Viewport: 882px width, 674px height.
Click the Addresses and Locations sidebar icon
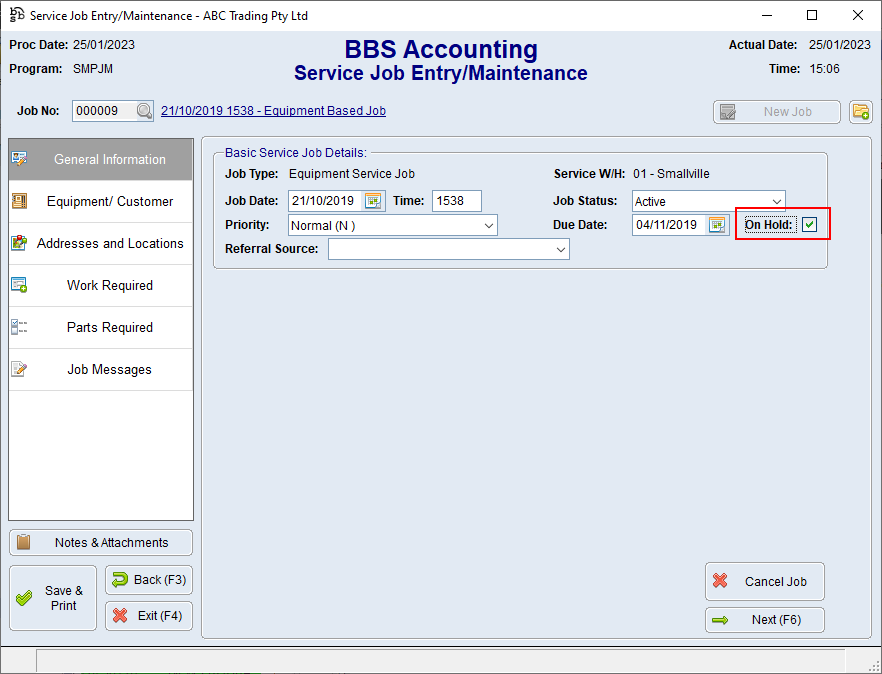(18, 243)
